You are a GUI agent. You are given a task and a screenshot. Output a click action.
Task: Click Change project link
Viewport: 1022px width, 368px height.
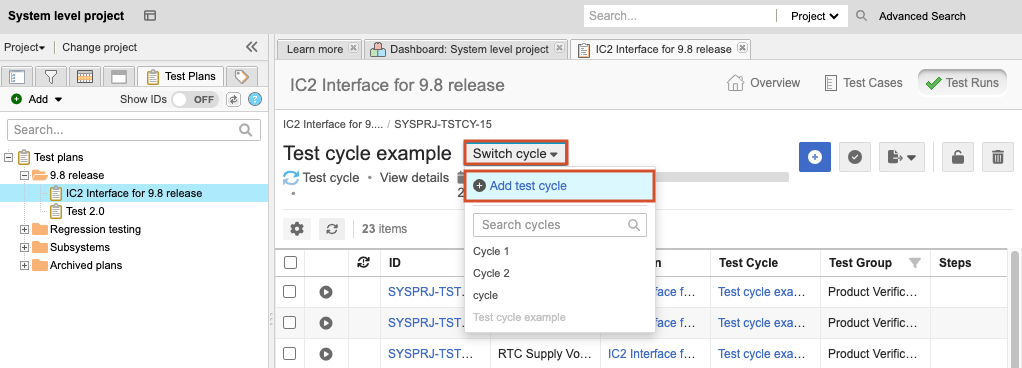[100, 47]
